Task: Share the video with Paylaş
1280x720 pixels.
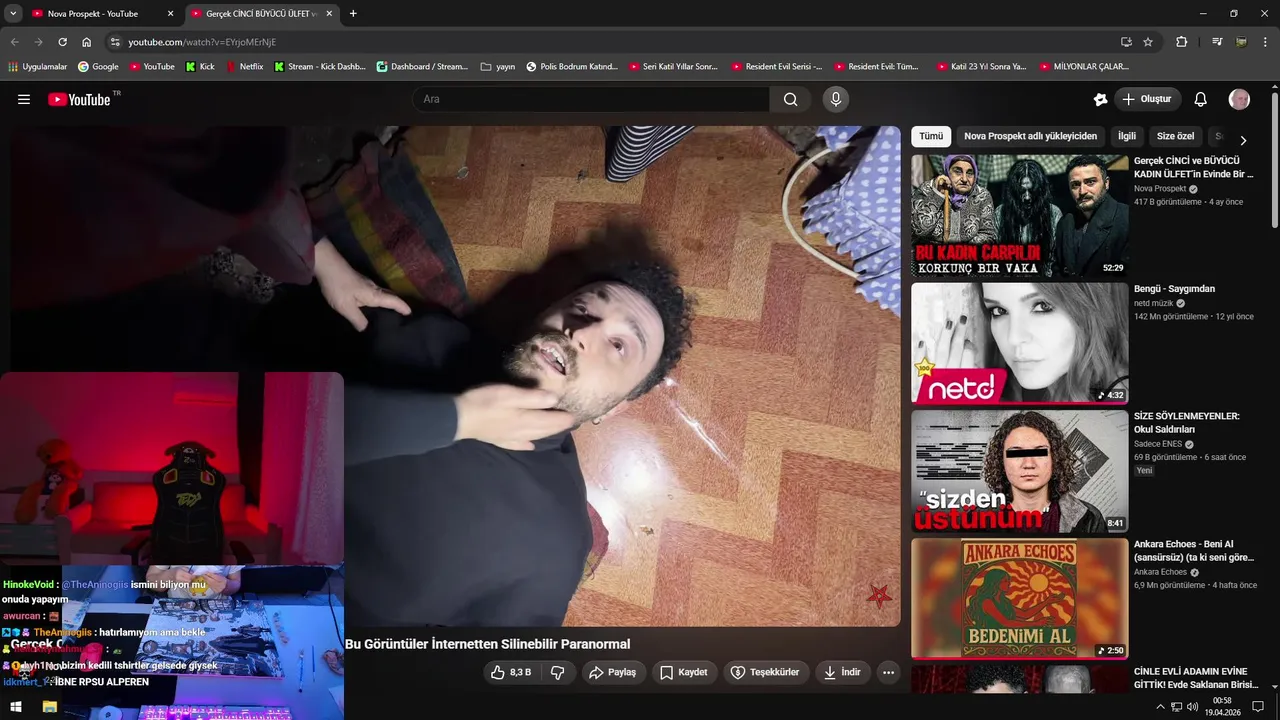Action: (612, 672)
